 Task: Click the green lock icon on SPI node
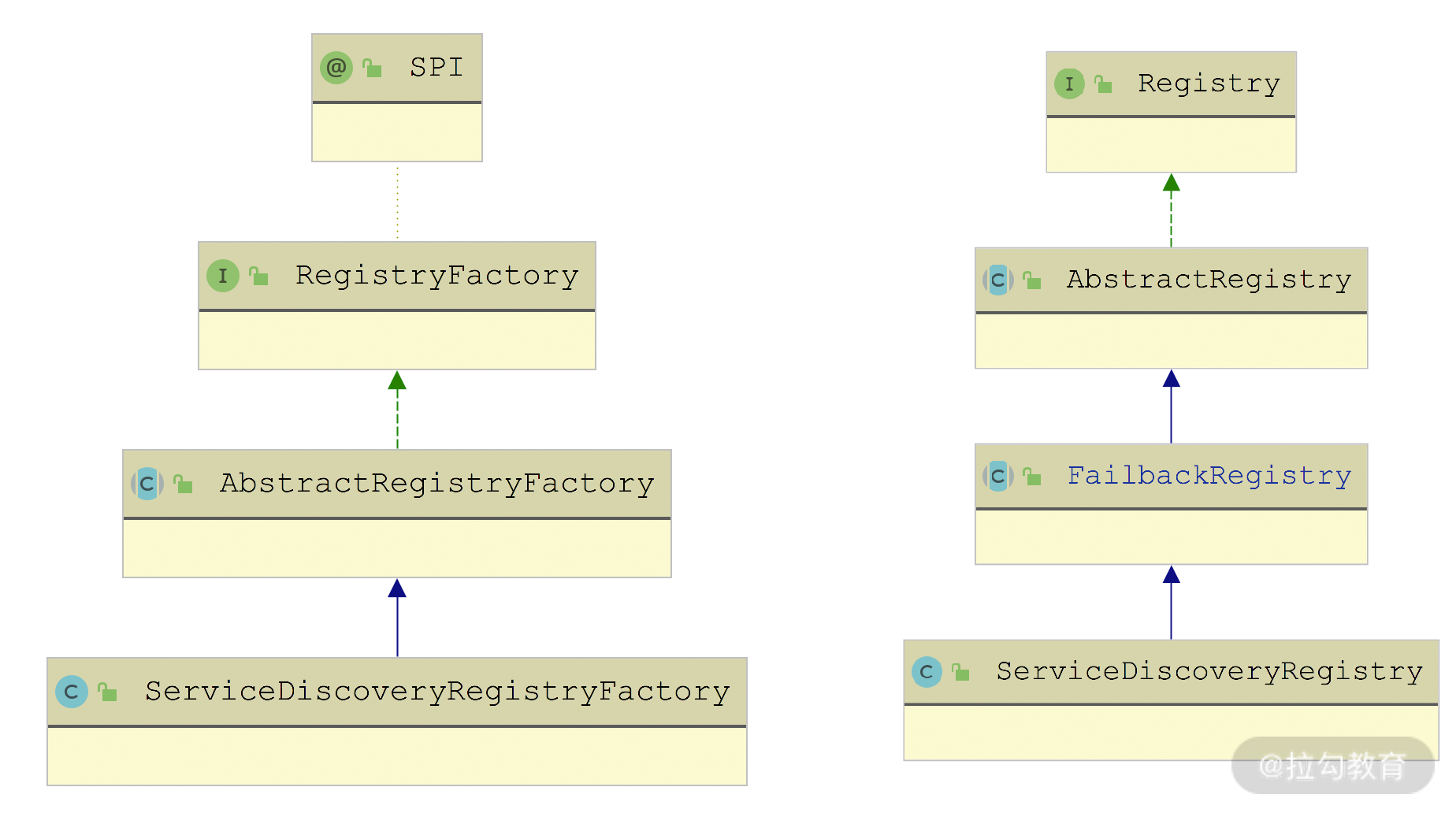372,69
